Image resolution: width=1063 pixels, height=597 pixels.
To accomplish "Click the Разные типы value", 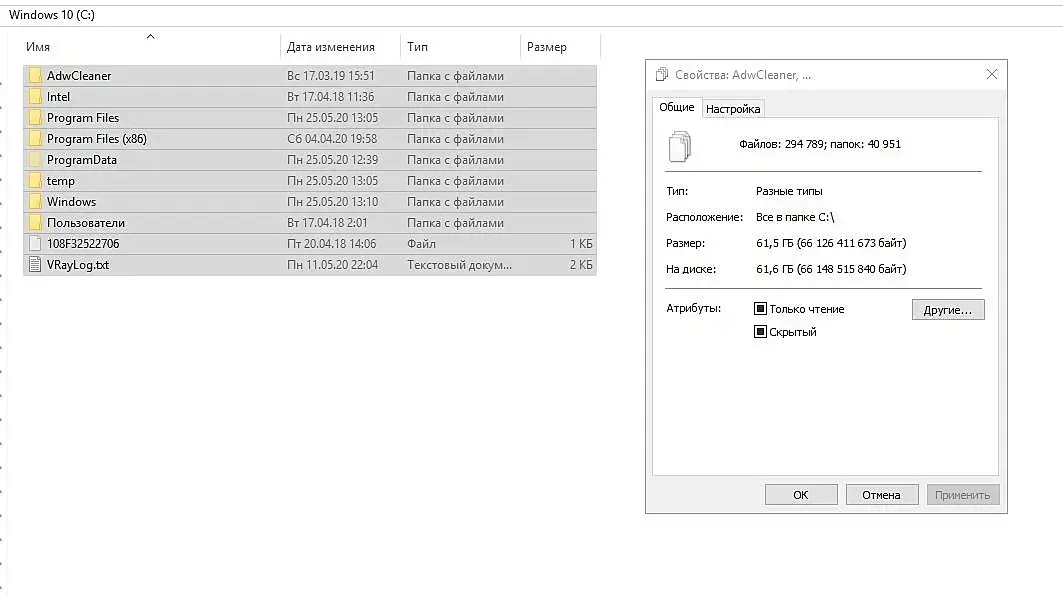I will click(789, 191).
